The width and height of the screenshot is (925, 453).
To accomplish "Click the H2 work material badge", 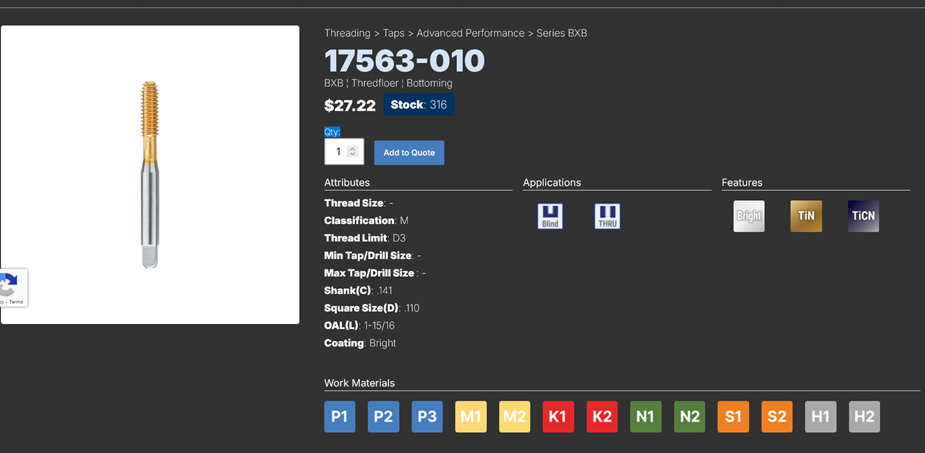I will 864,417.
